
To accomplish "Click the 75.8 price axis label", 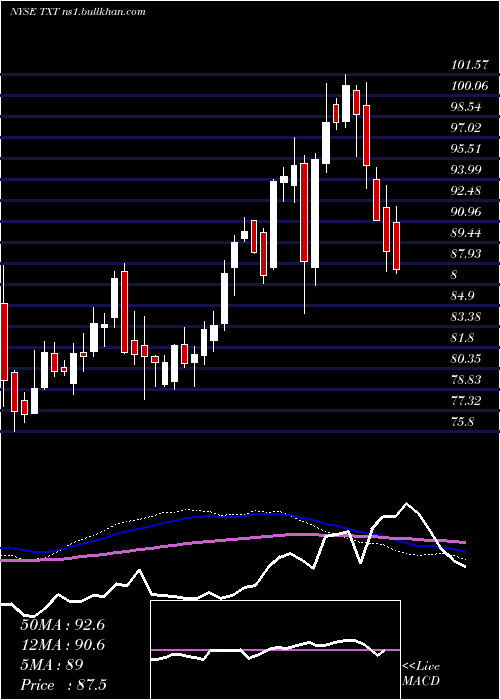I will click(462, 421).
